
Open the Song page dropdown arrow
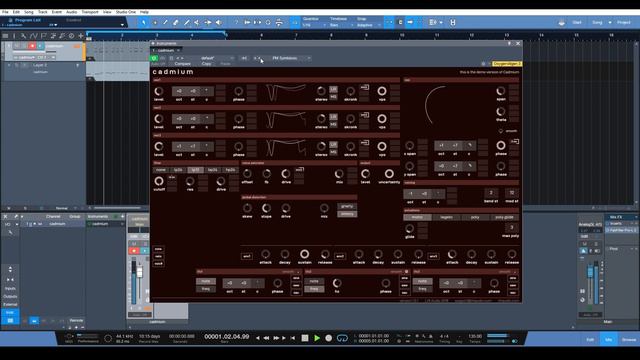pyautogui.click(x=610, y=22)
